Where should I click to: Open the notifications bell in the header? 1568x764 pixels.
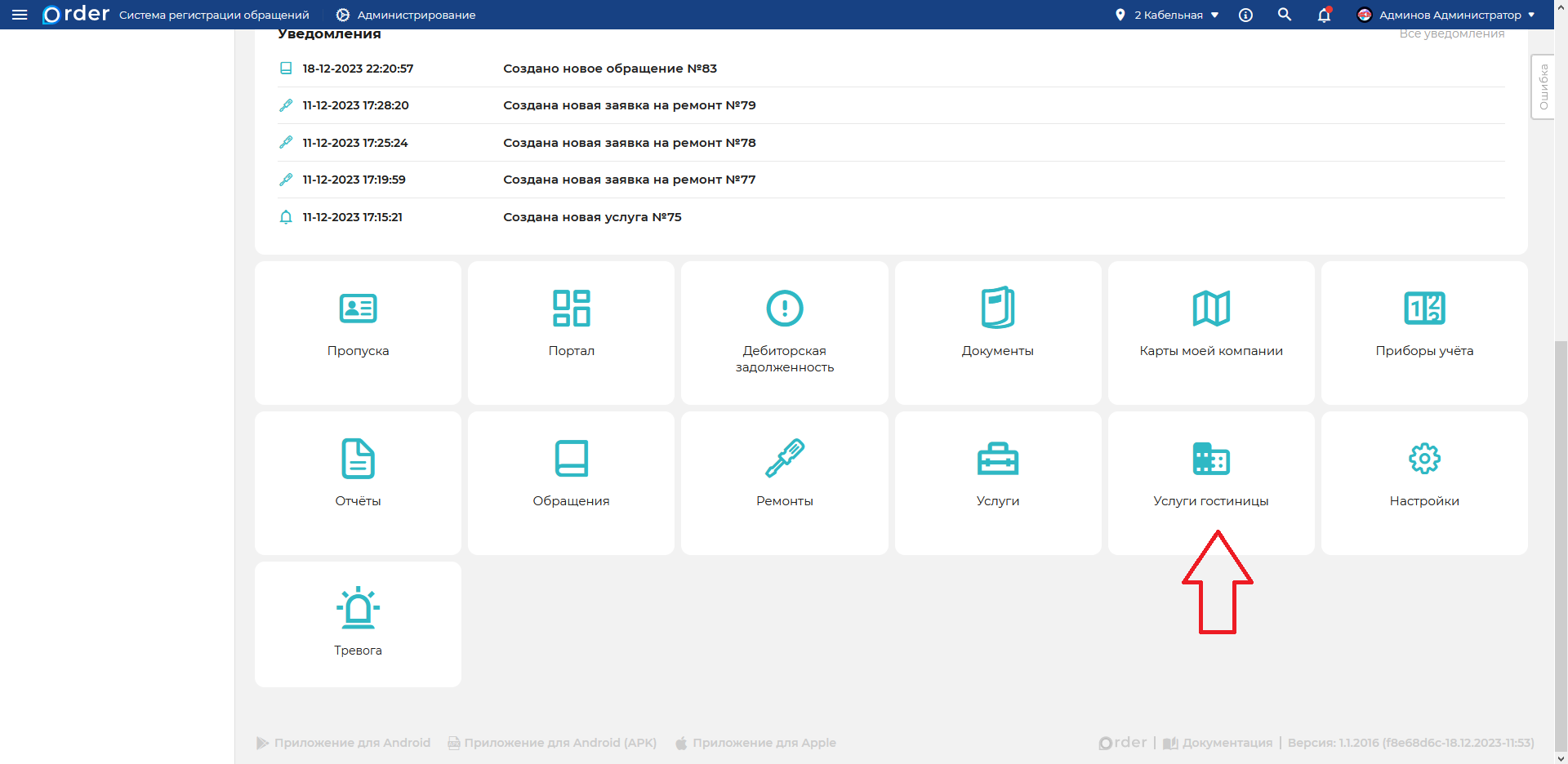point(1324,15)
